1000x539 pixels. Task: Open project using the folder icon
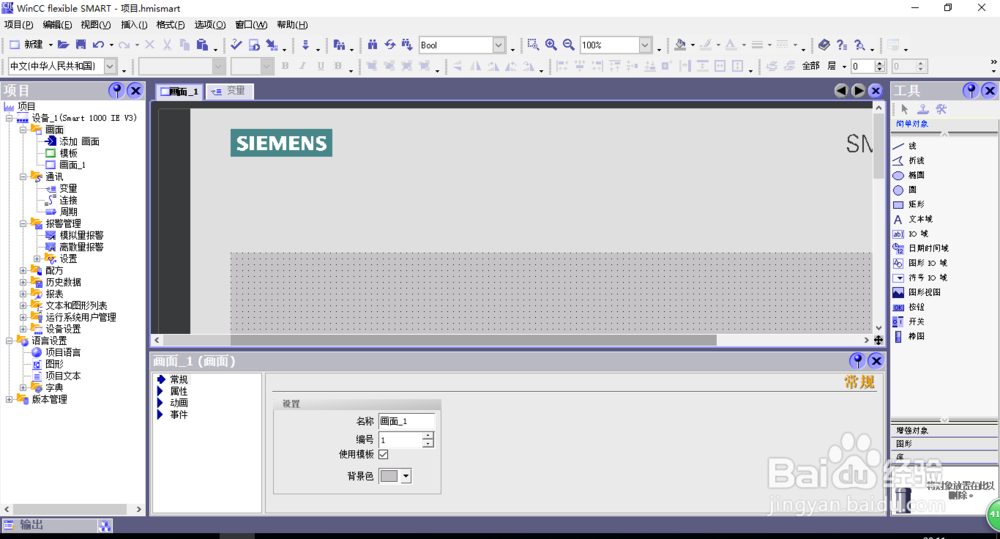pos(63,45)
